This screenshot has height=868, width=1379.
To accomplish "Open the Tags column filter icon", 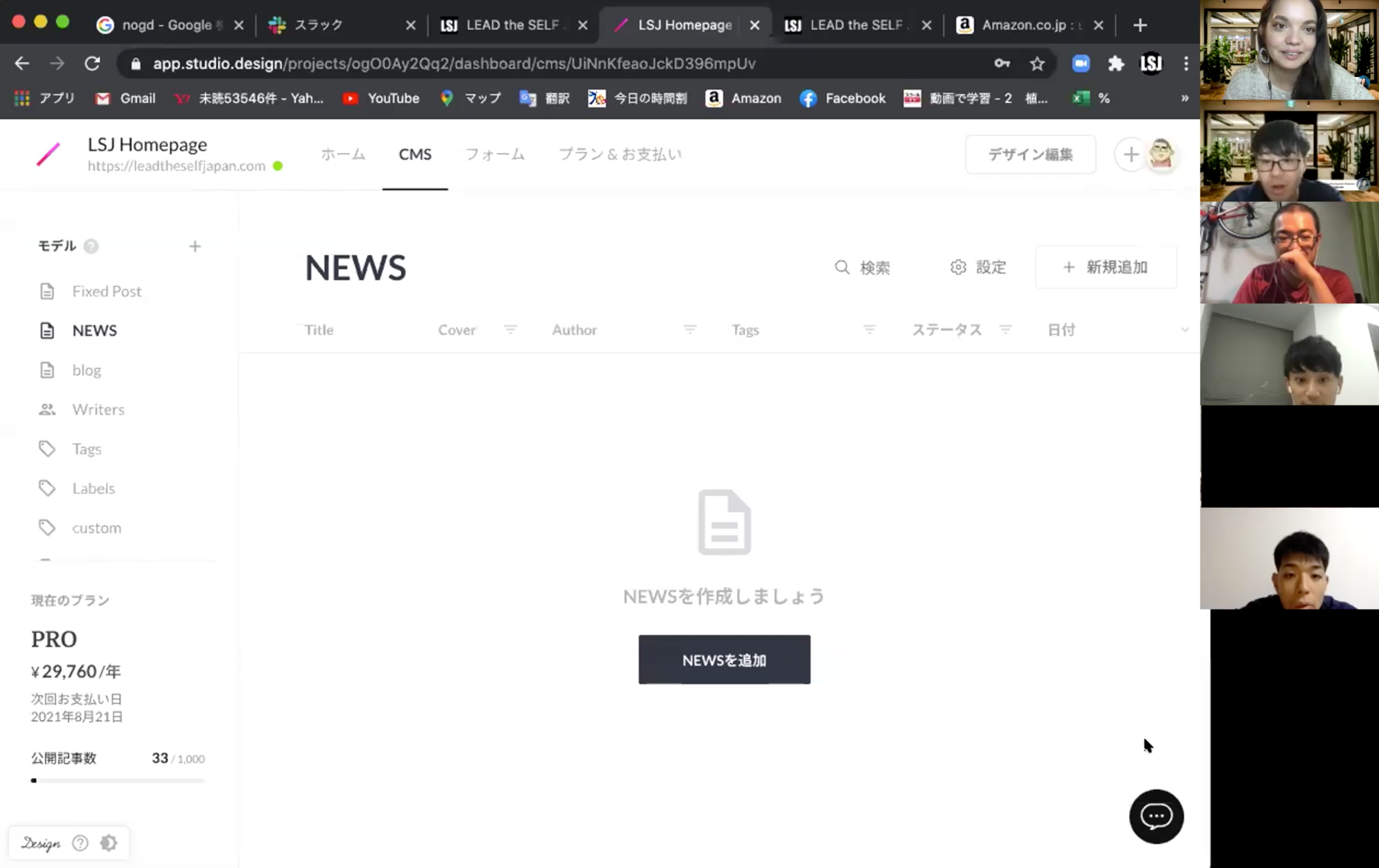I will (869, 329).
